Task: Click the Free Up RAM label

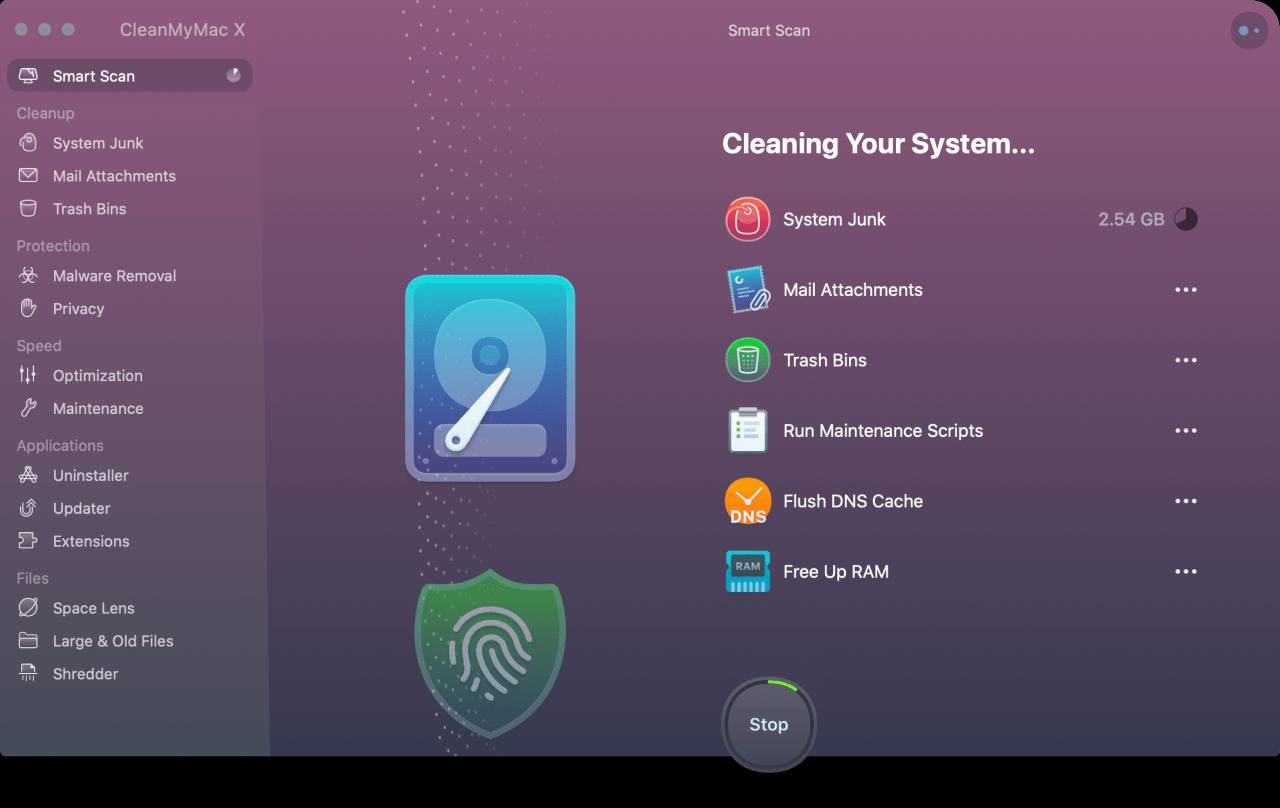Action: (x=836, y=572)
